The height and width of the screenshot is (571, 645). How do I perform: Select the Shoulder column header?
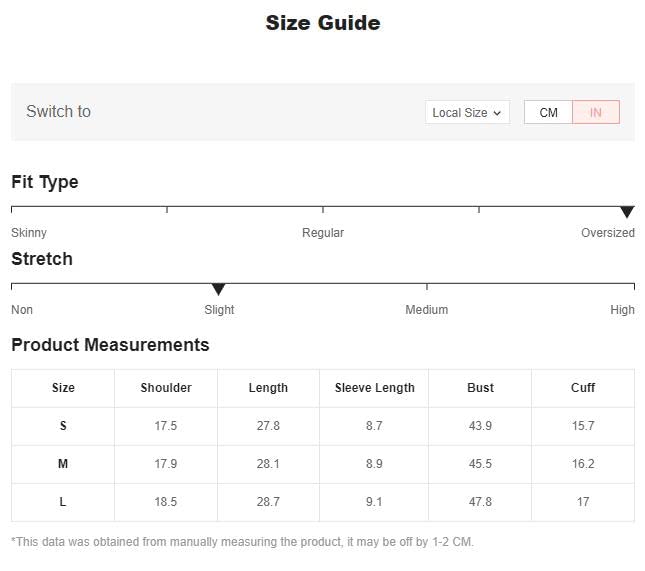[166, 388]
